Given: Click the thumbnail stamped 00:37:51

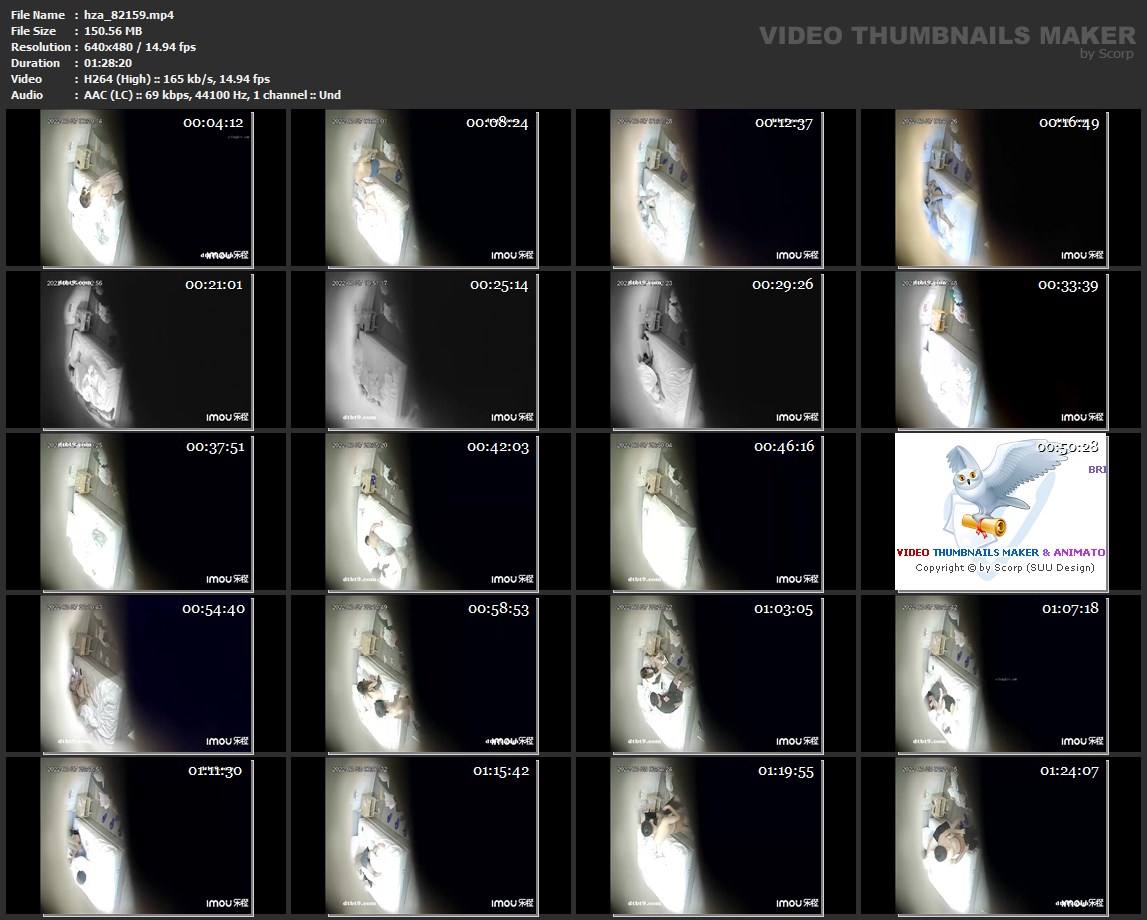Looking at the screenshot, I should (x=146, y=512).
